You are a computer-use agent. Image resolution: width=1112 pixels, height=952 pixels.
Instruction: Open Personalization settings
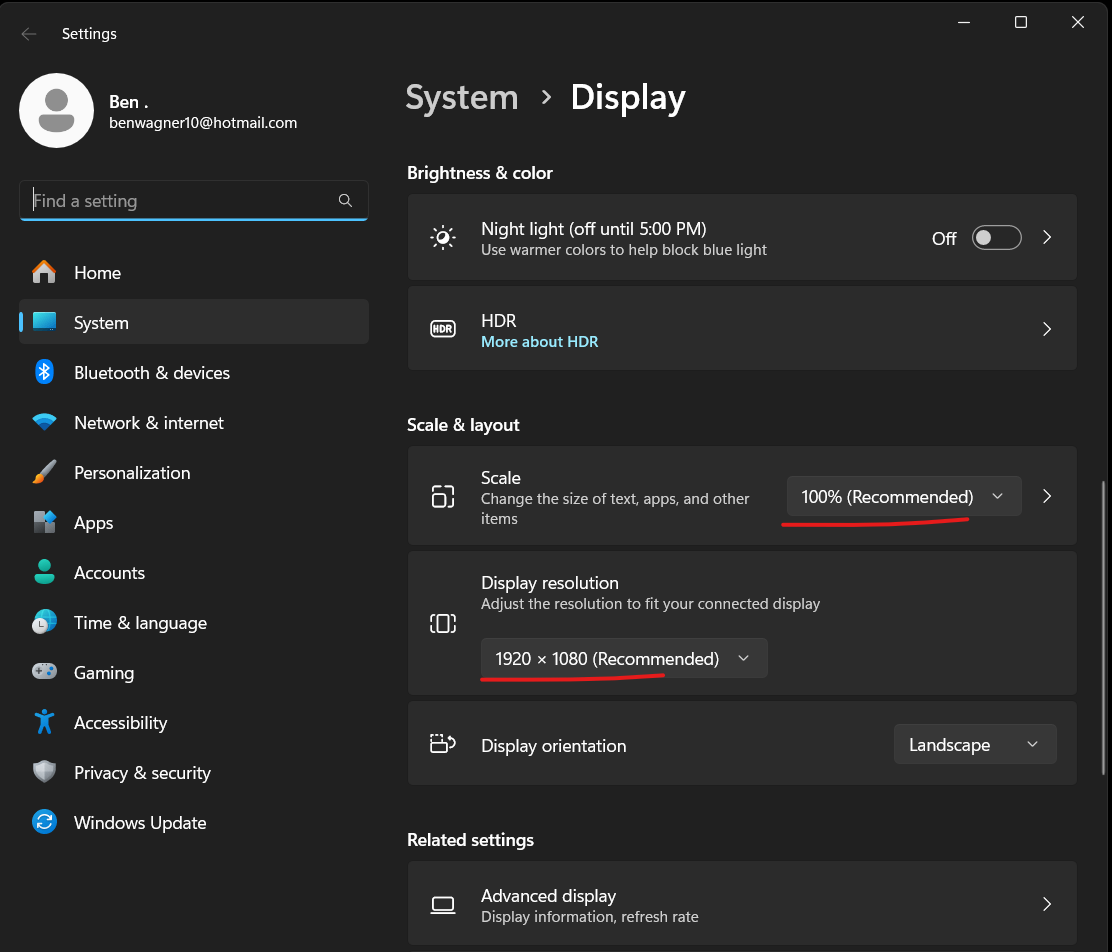pos(194,472)
